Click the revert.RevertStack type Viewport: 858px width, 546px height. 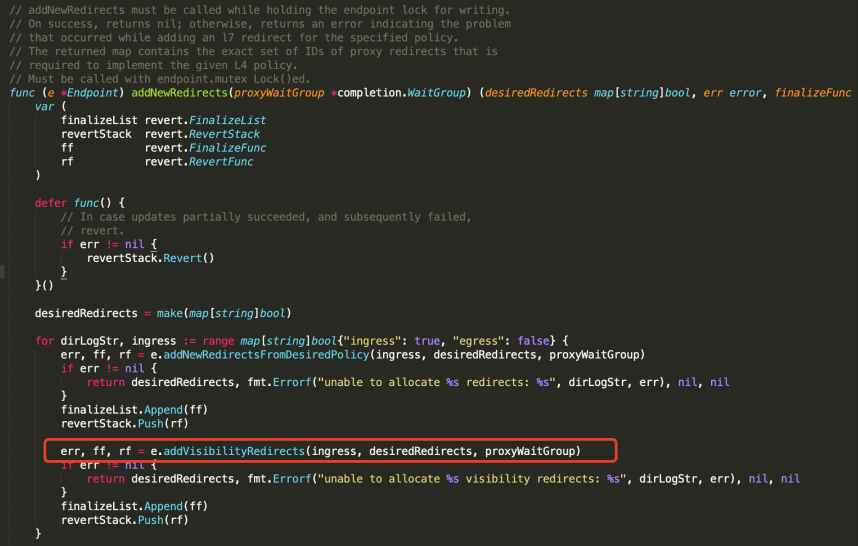click(202, 134)
